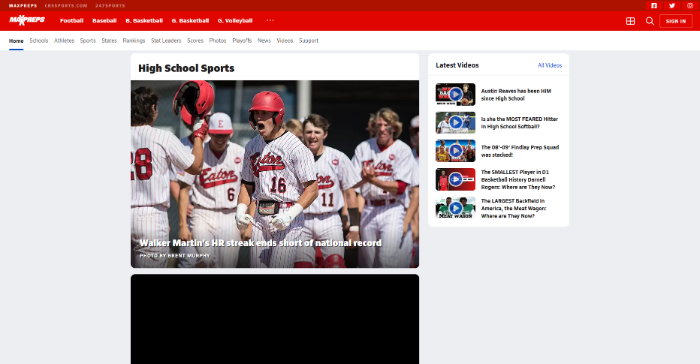
Task: Click the search magnifier icon
Action: point(650,21)
